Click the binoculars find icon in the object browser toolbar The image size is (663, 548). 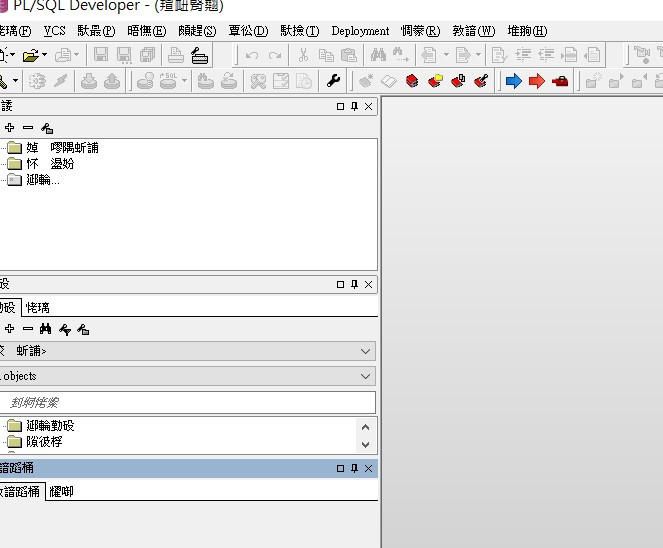(46, 329)
